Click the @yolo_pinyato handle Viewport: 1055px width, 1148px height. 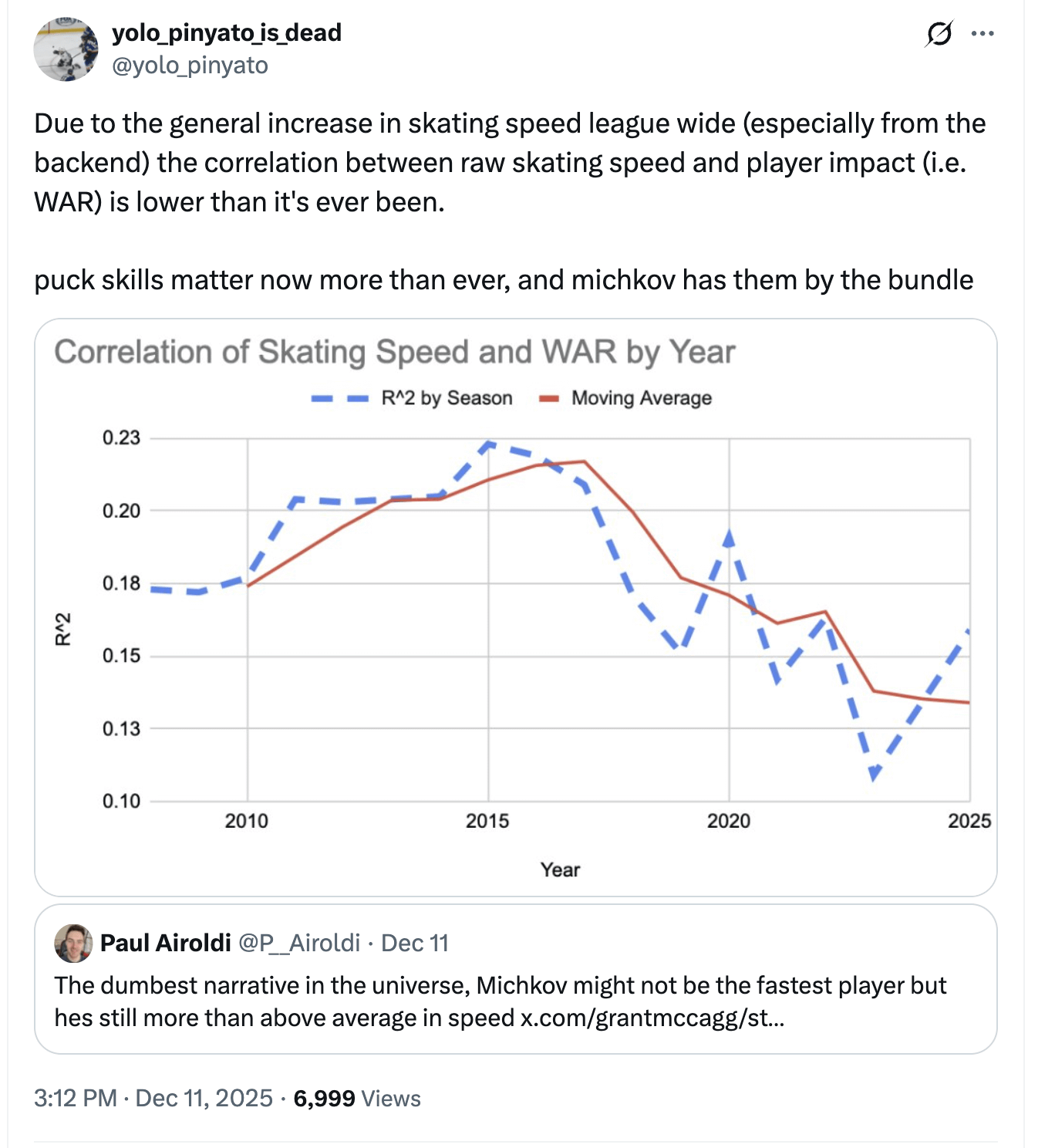190,66
